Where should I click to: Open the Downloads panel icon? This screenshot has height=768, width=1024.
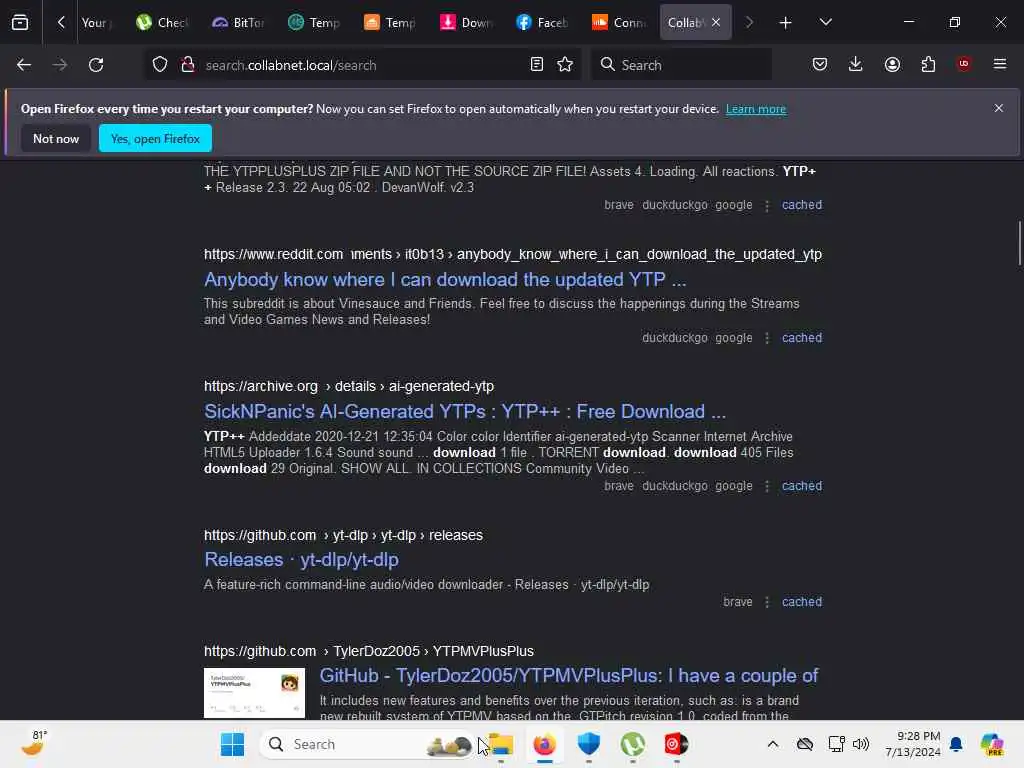point(856,64)
